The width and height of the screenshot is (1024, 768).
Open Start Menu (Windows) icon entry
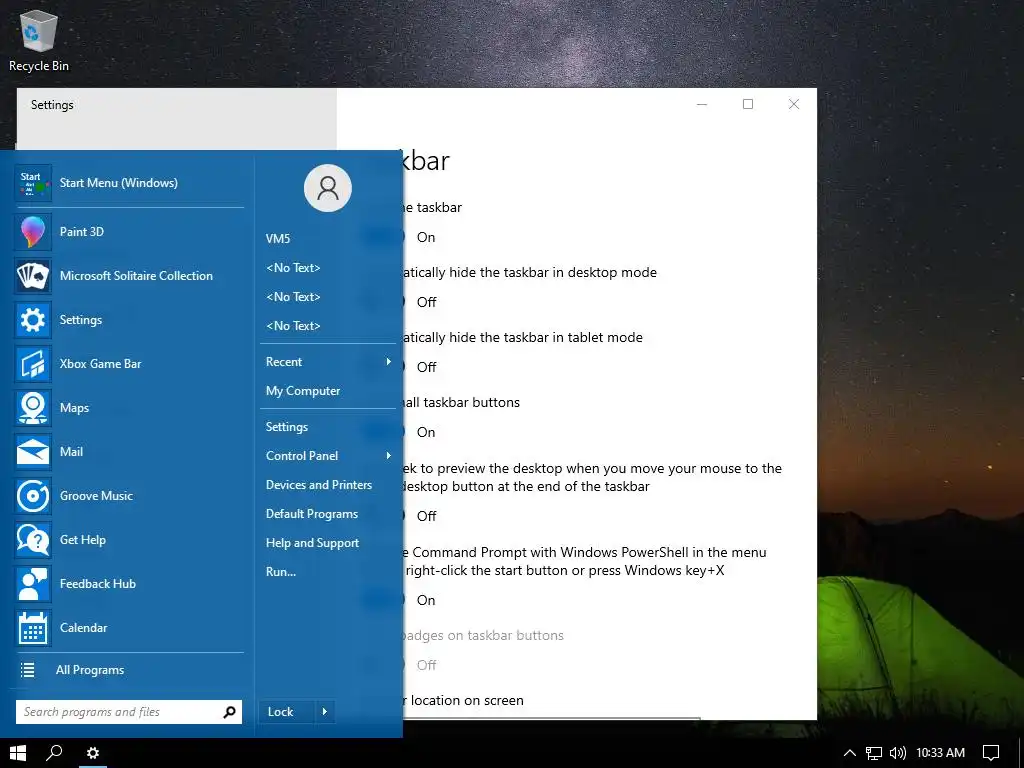point(33,183)
